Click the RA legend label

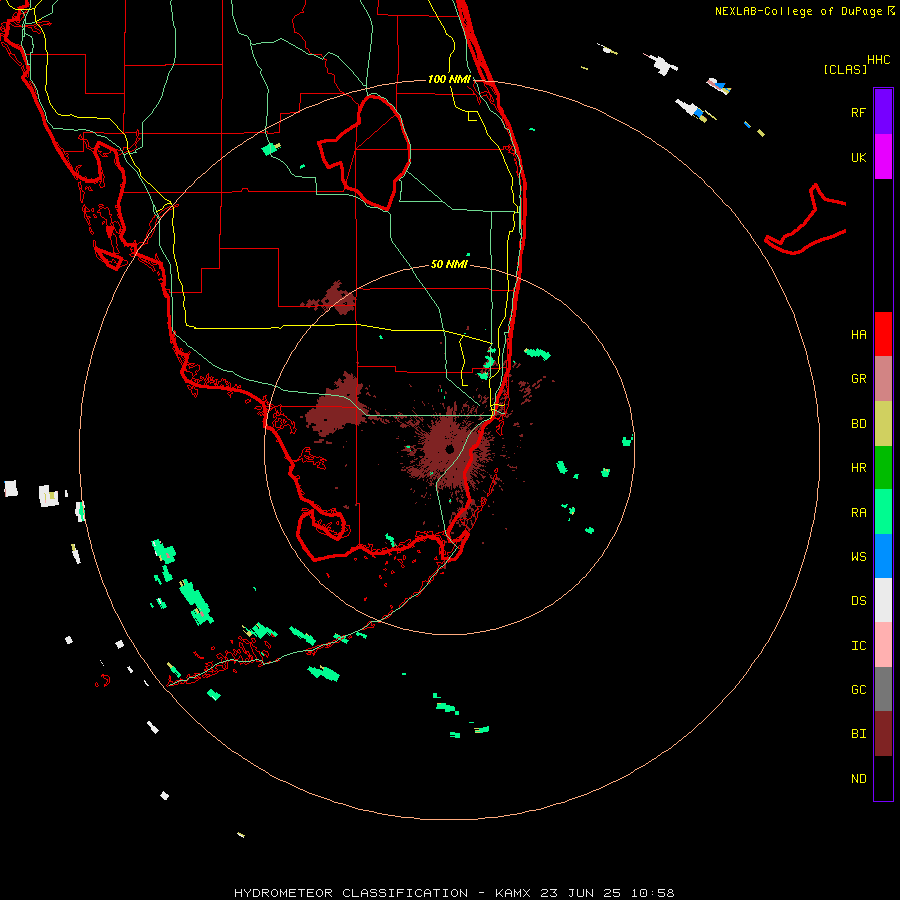point(858,513)
